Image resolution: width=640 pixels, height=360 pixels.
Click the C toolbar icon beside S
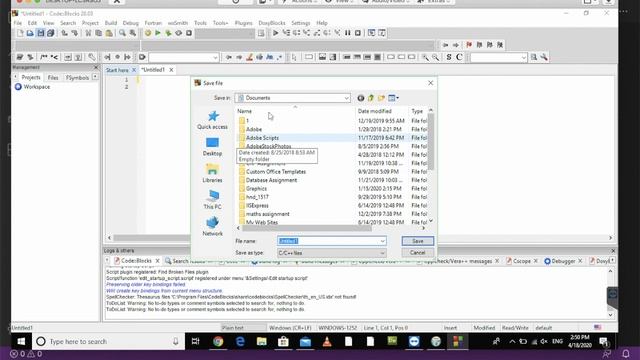coord(459,57)
